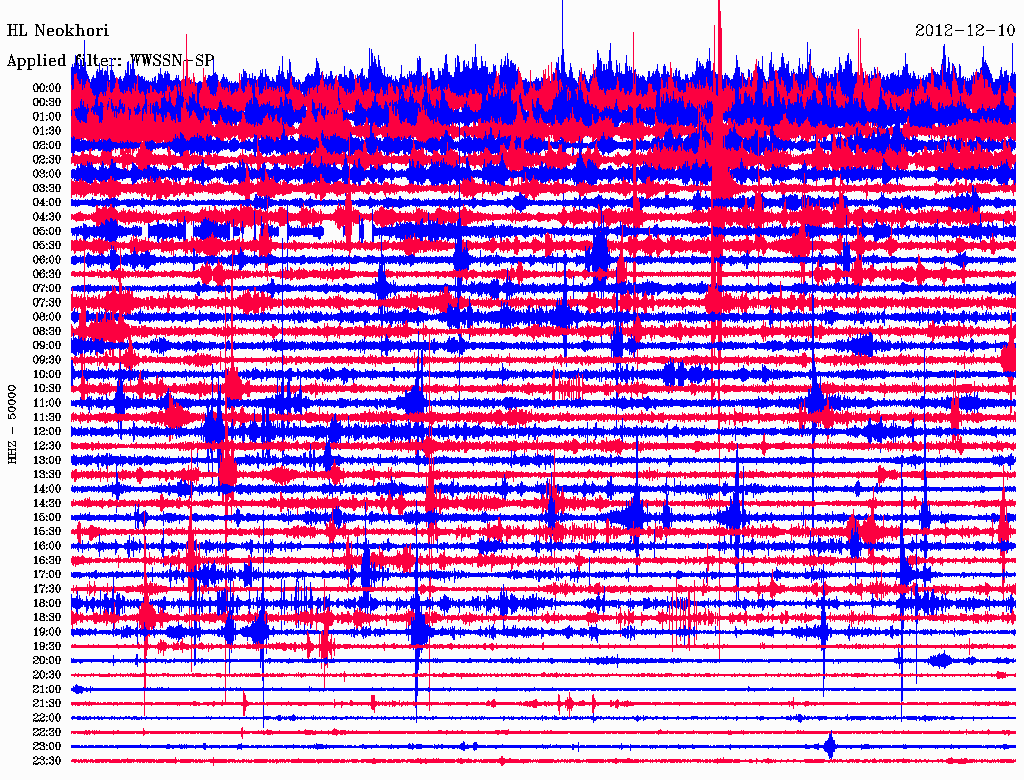The width and height of the screenshot is (1024, 780).
Task: Select the 23:30 time label
Action: 46,760
